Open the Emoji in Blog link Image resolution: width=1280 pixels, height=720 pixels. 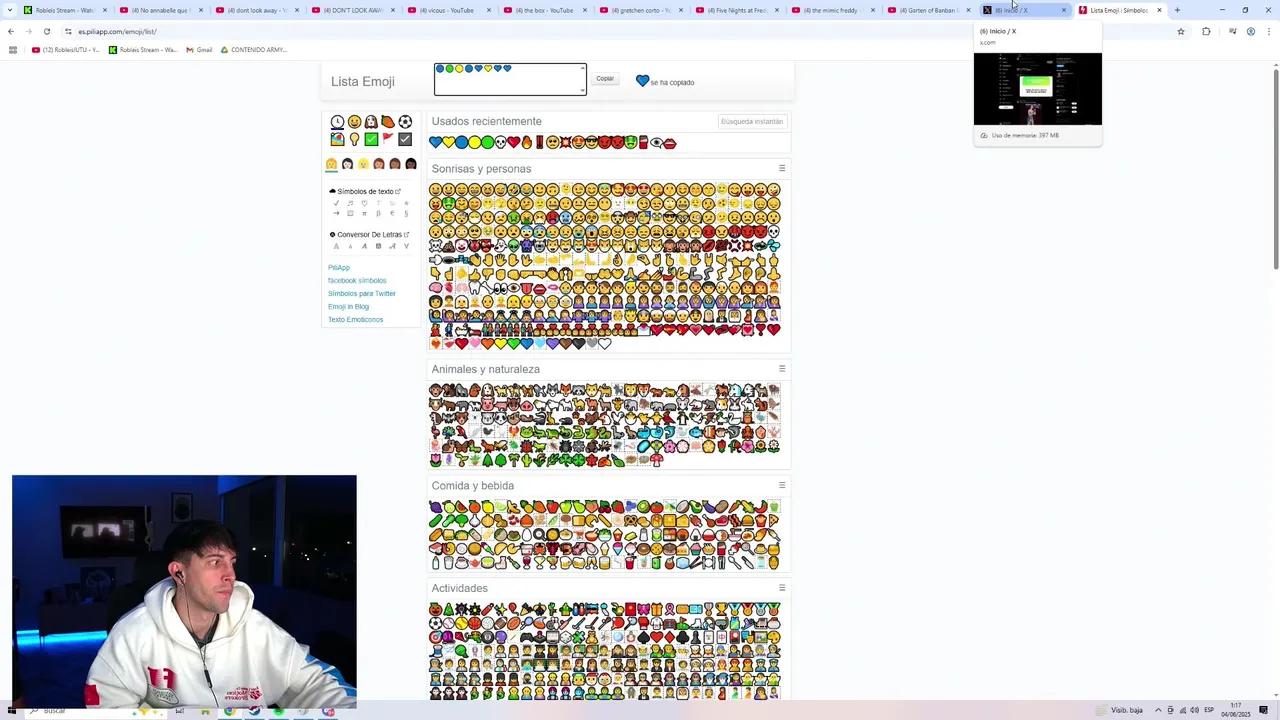tap(348, 306)
